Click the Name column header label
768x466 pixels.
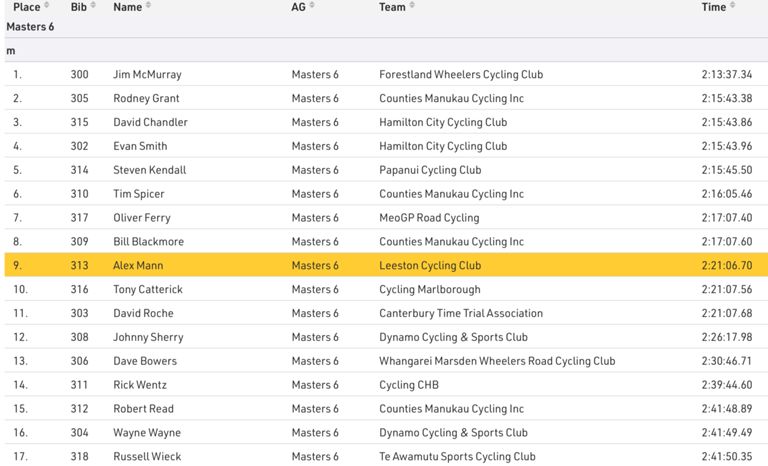click(127, 7)
